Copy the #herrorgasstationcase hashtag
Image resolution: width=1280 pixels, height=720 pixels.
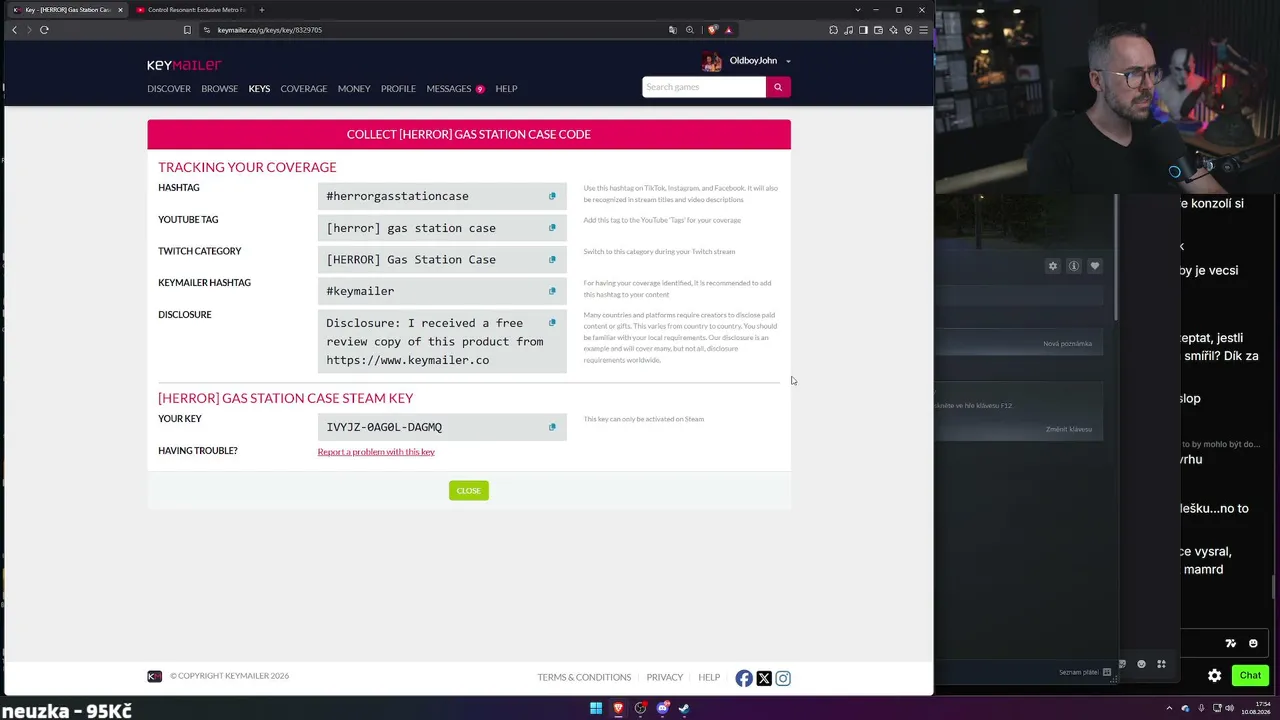point(552,196)
